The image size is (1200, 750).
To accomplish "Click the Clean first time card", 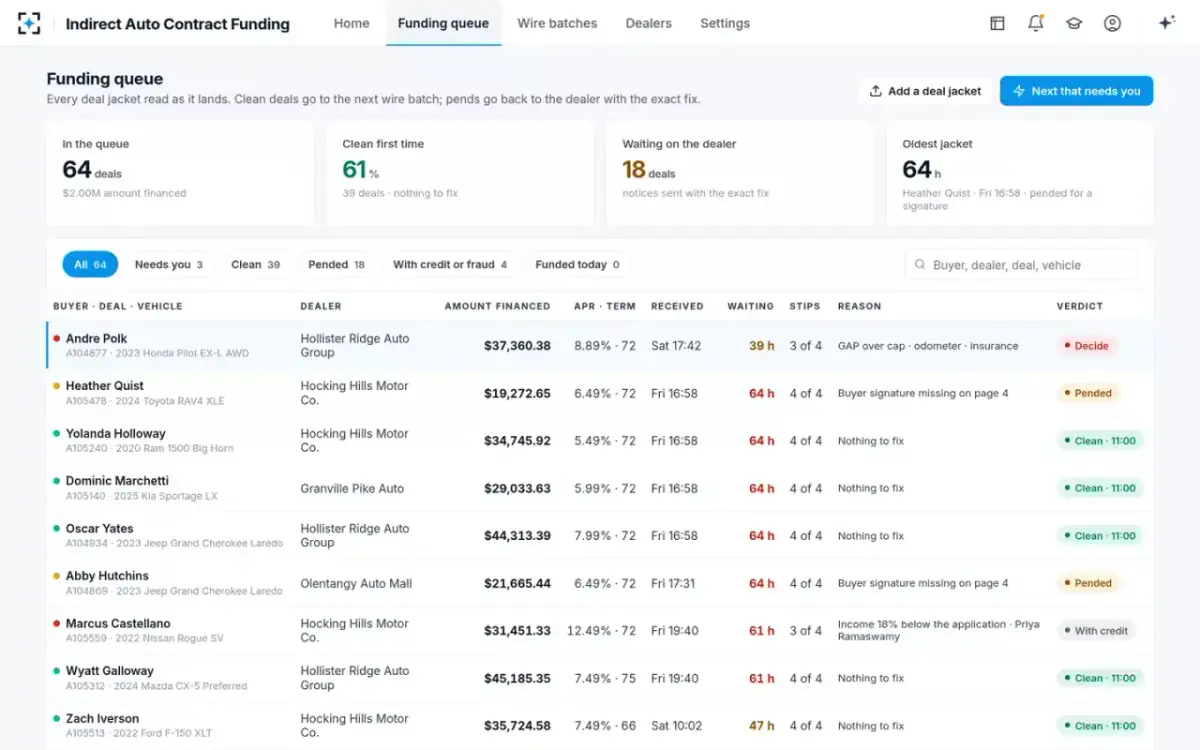I will (x=460, y=174).
